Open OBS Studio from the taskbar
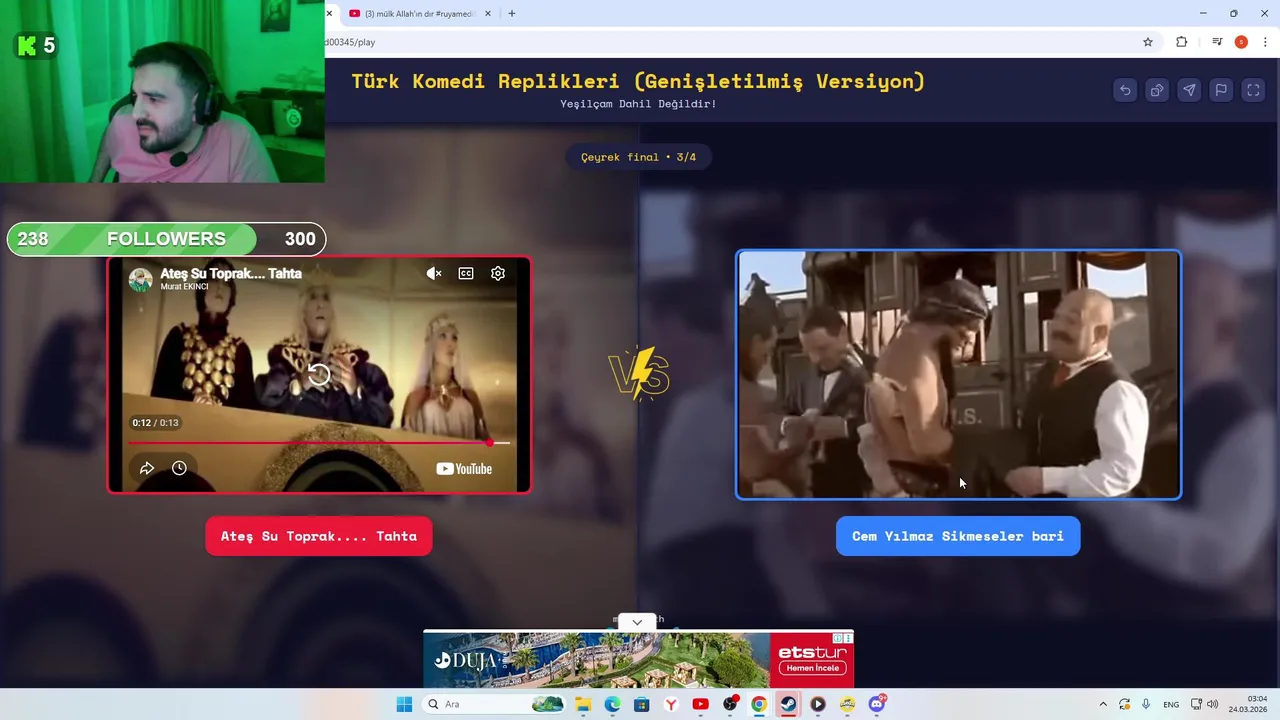The height and width of the screenshot is (720, 1280). (x=730, y=704)
